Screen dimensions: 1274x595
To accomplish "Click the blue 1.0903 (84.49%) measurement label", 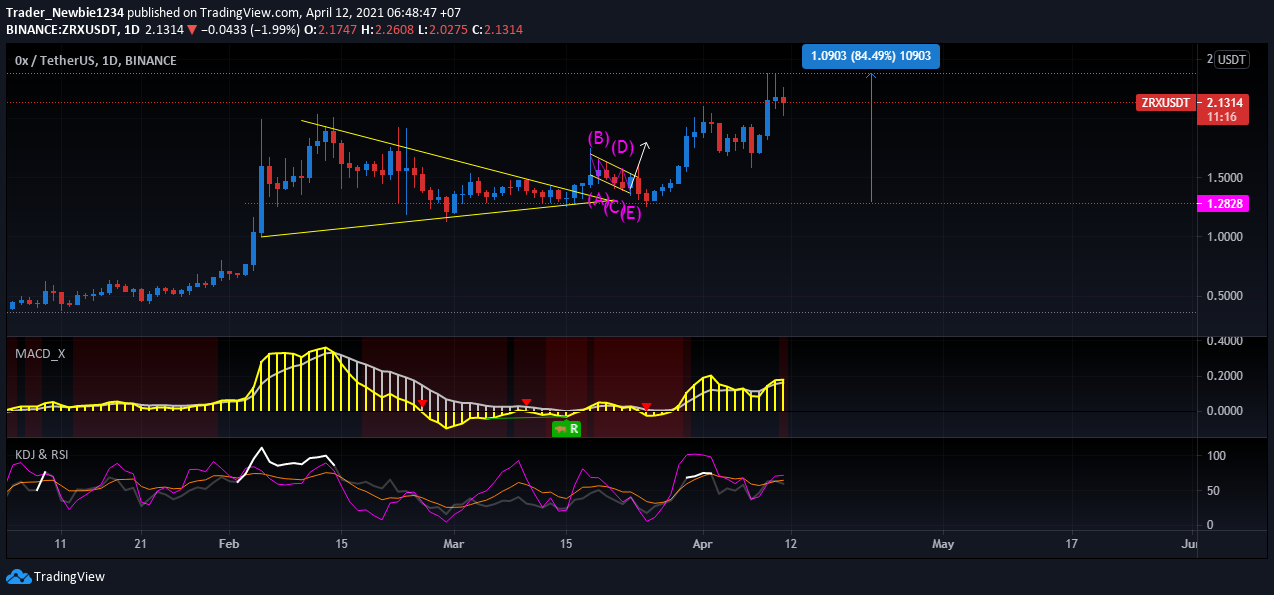I will [x=871, y=56].
